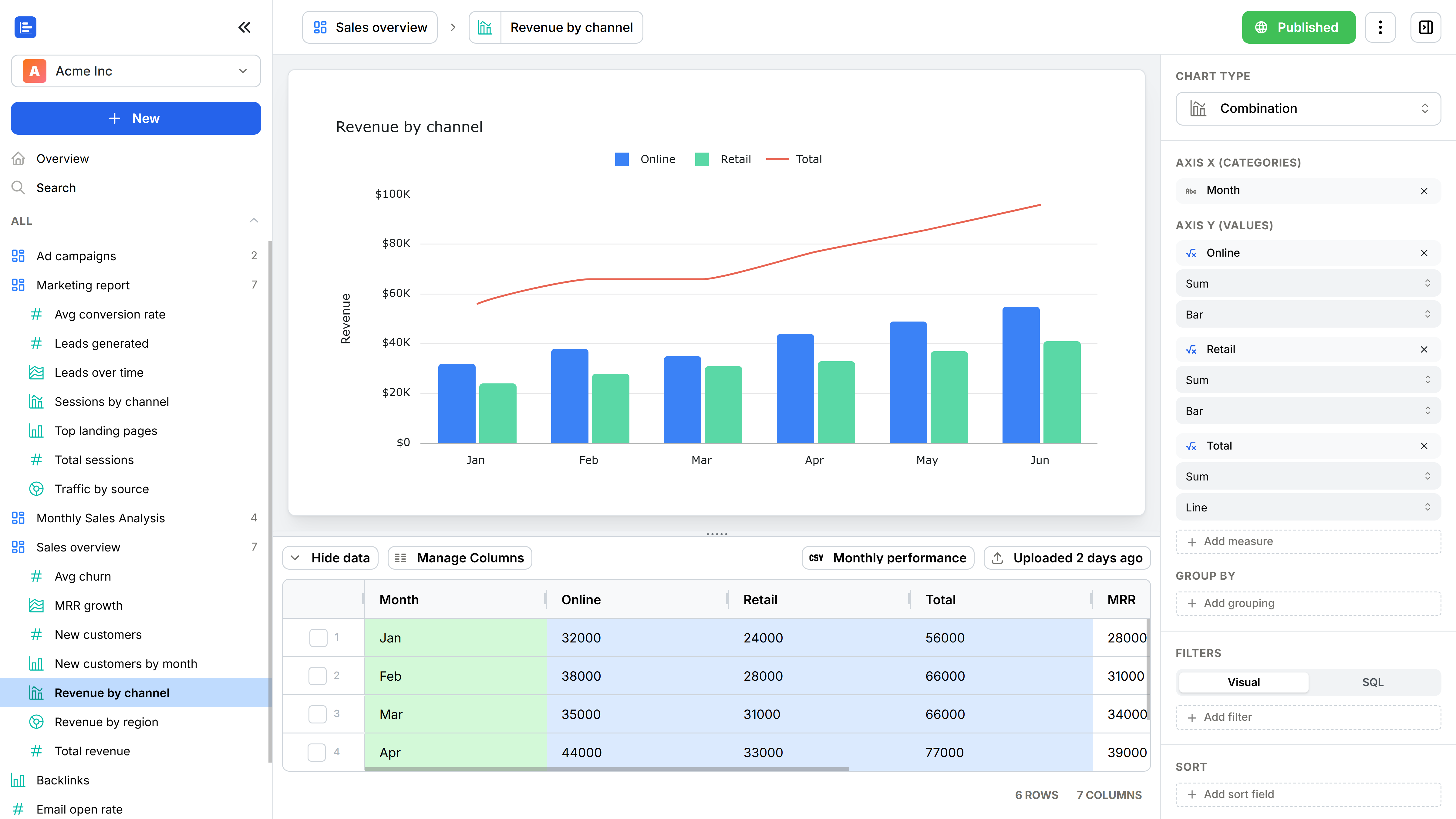Collapse the sidebar with double-chevron icon
The image size is (1456, 819).
244,27
